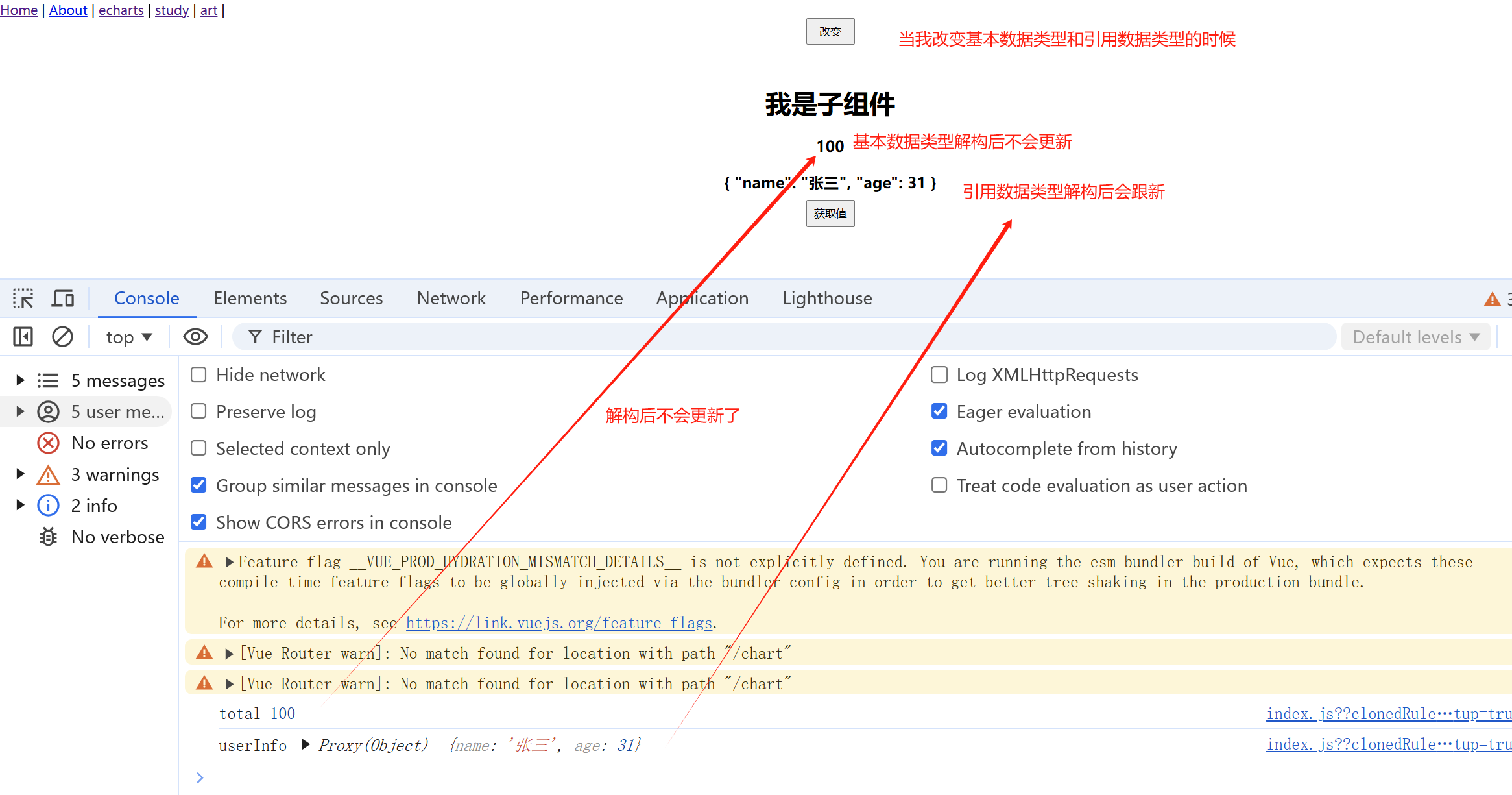Open the top frame context dropdown

click(128, 336)
